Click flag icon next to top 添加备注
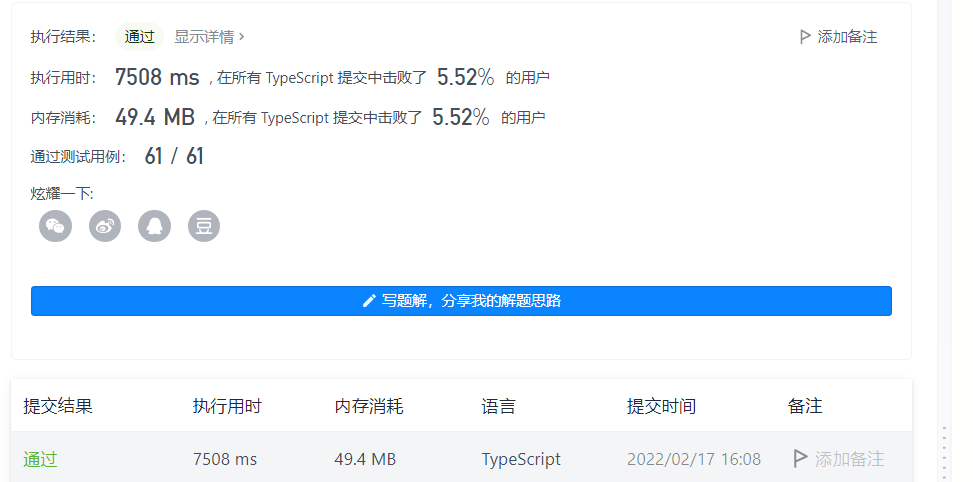Image resolution: width=973 pixels, height=482 pixels. [805, 37]
